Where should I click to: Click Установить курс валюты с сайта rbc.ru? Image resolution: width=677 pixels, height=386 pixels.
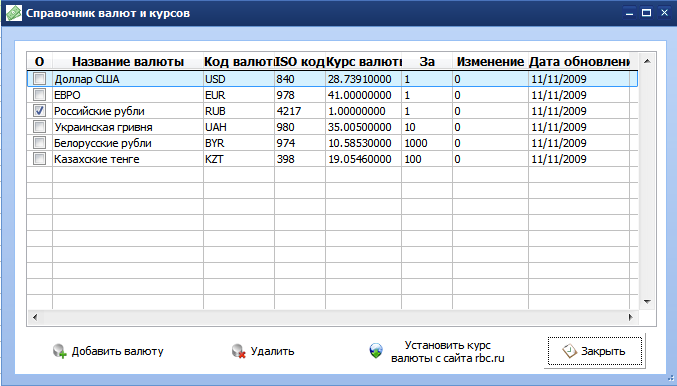coord(448,351)
